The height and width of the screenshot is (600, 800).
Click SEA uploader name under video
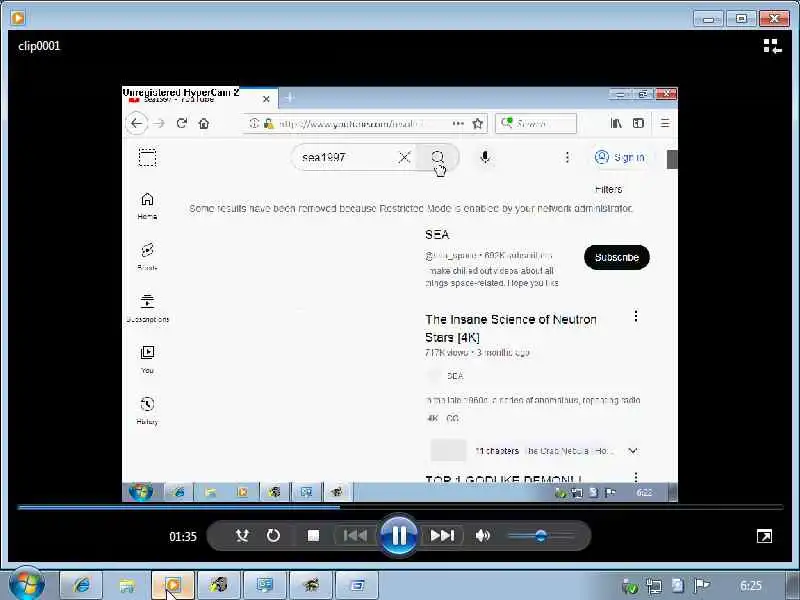[455, 376]
